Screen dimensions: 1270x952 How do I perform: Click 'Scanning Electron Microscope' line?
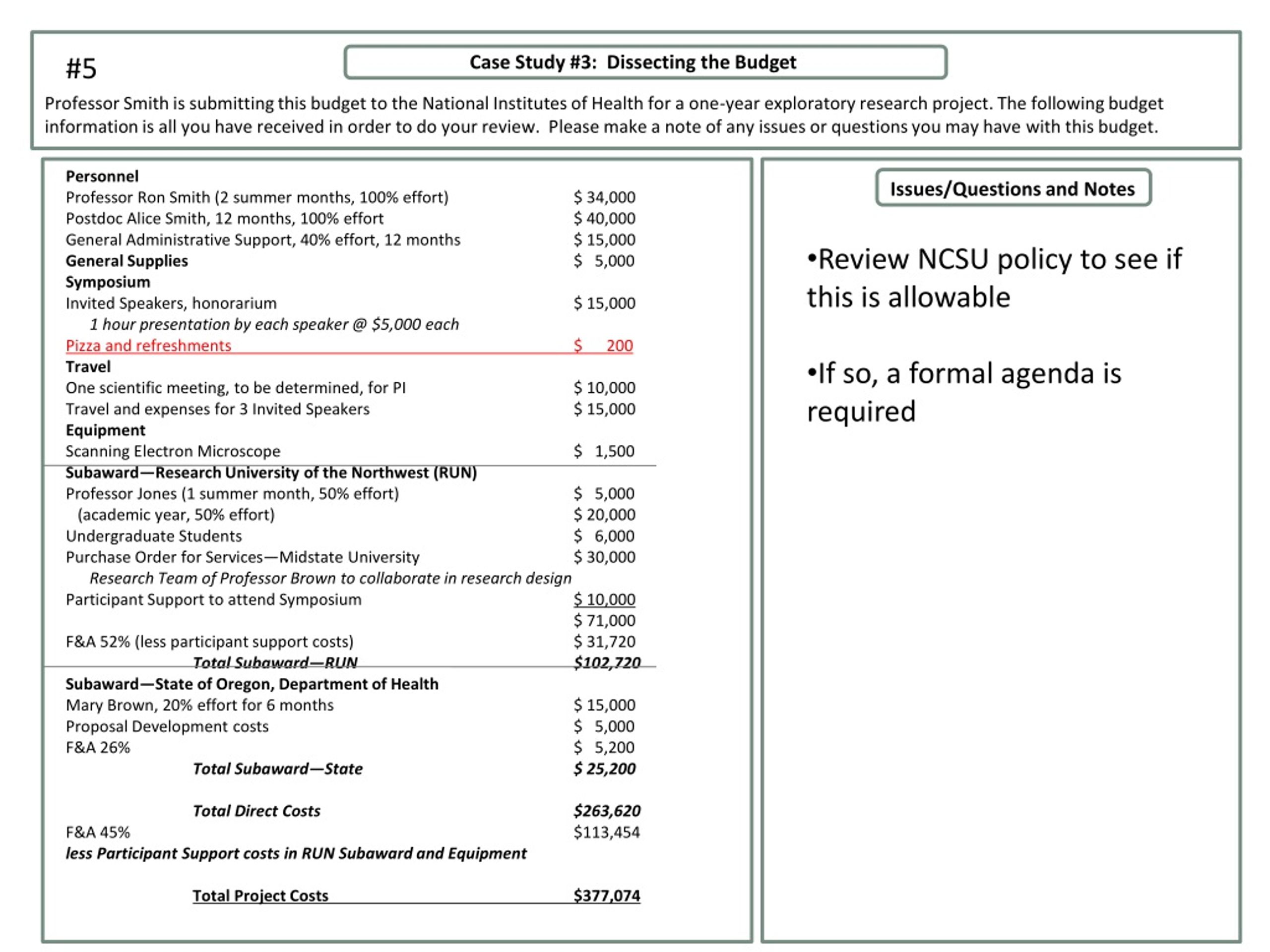click(x=173, y=451)
